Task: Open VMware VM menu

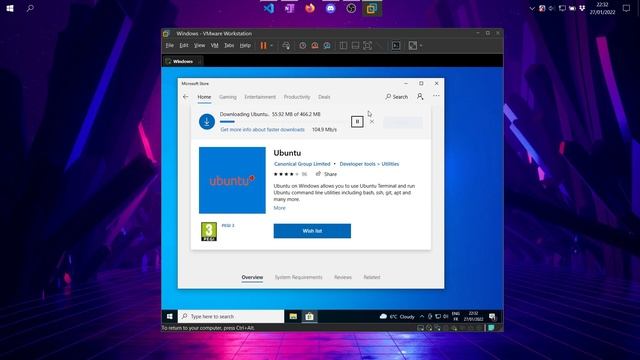Action: click(215, 45)
